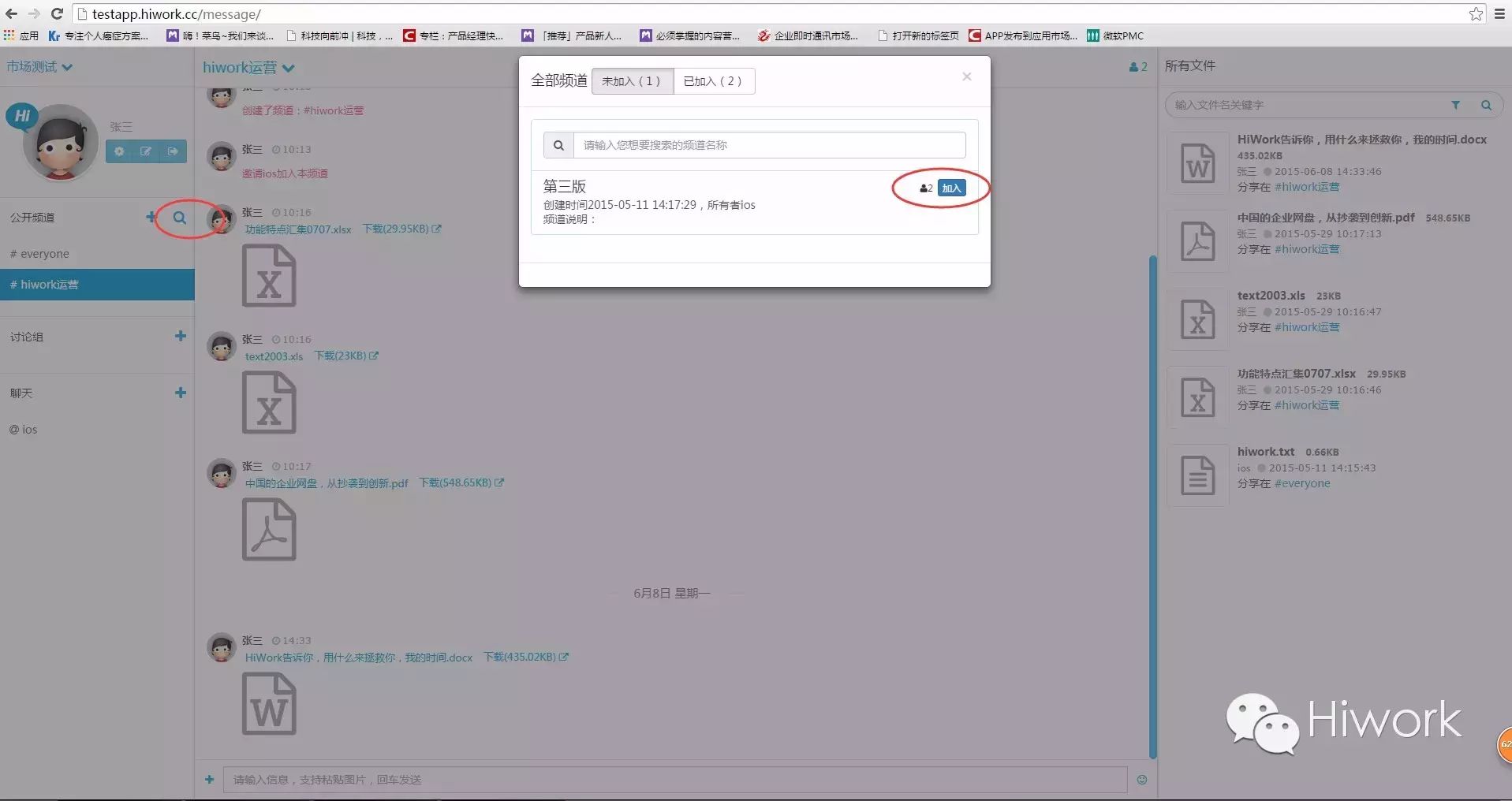Click the file name 功能特点汇集0707.xlsx in chat
Screen dimensions: 1512x801
point(298,229)
